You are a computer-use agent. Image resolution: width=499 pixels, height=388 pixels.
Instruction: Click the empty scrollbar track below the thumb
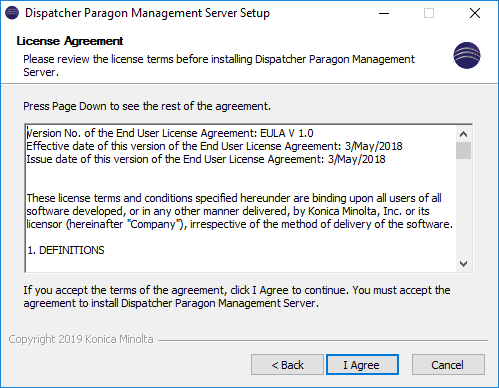click(463, 208)
